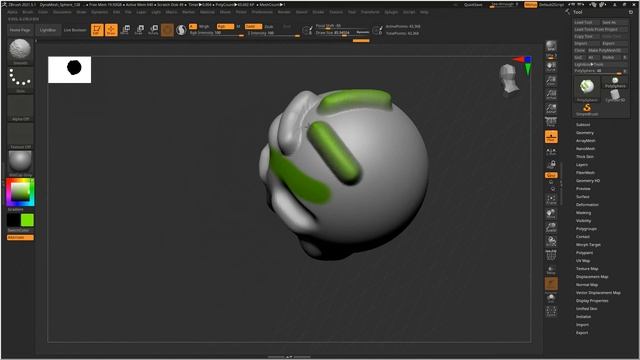Open the Preferences menu
Image resolution: width=640 pixels, height=360 pixels.
click(x=262, y=12)
